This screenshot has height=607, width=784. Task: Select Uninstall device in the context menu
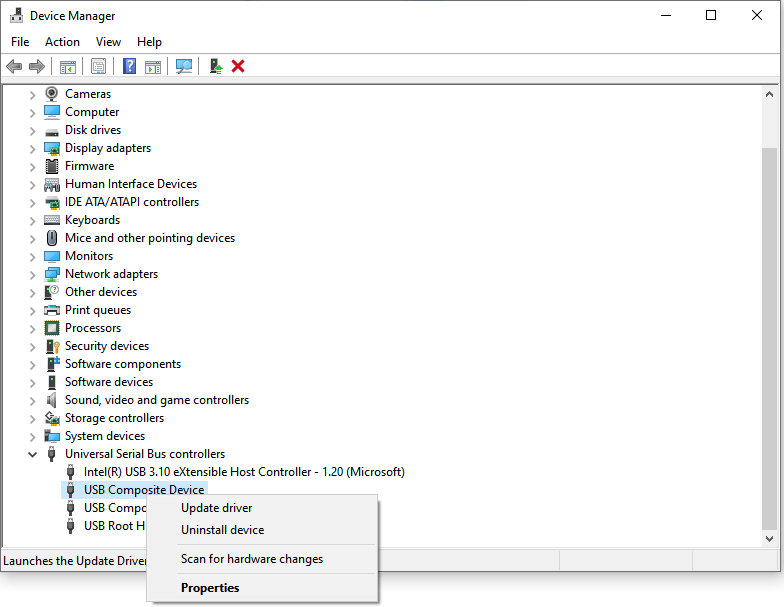[222, 530]
